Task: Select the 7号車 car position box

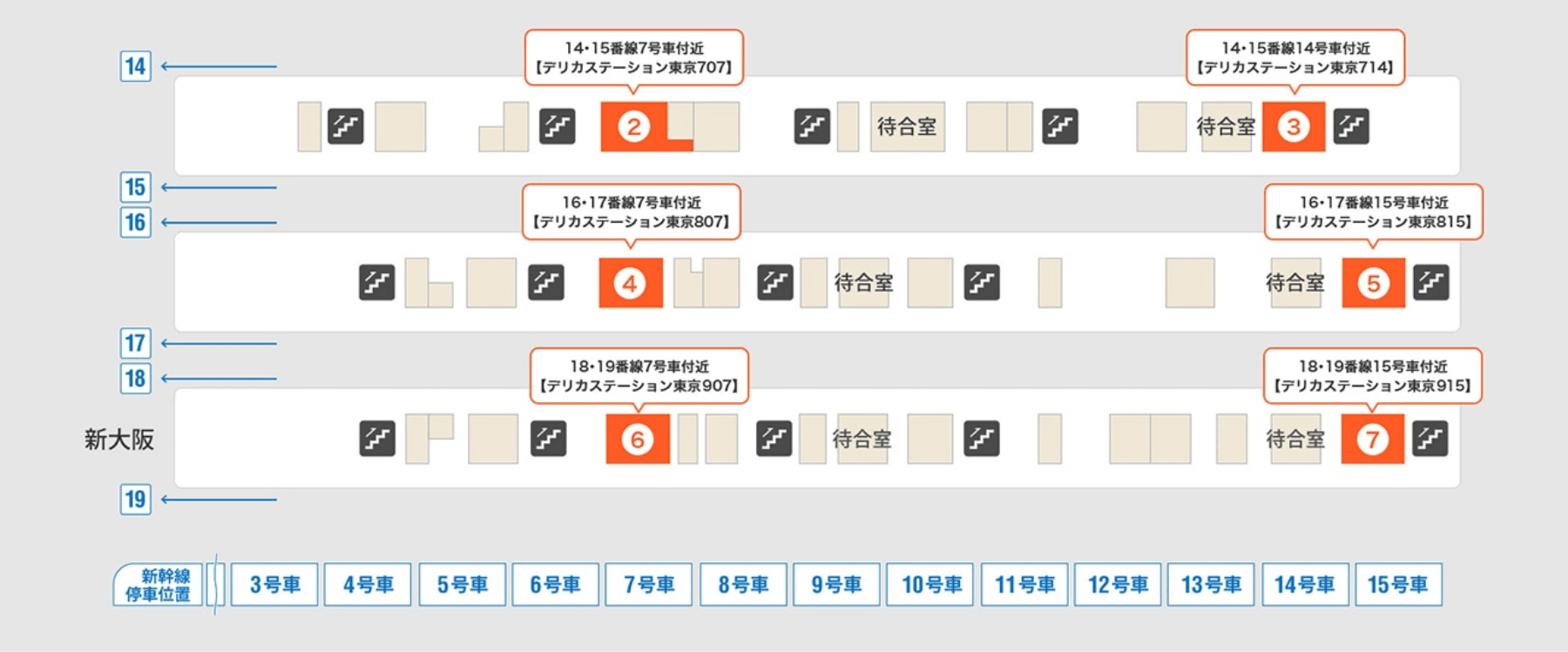Action: [x=649, y=584]
